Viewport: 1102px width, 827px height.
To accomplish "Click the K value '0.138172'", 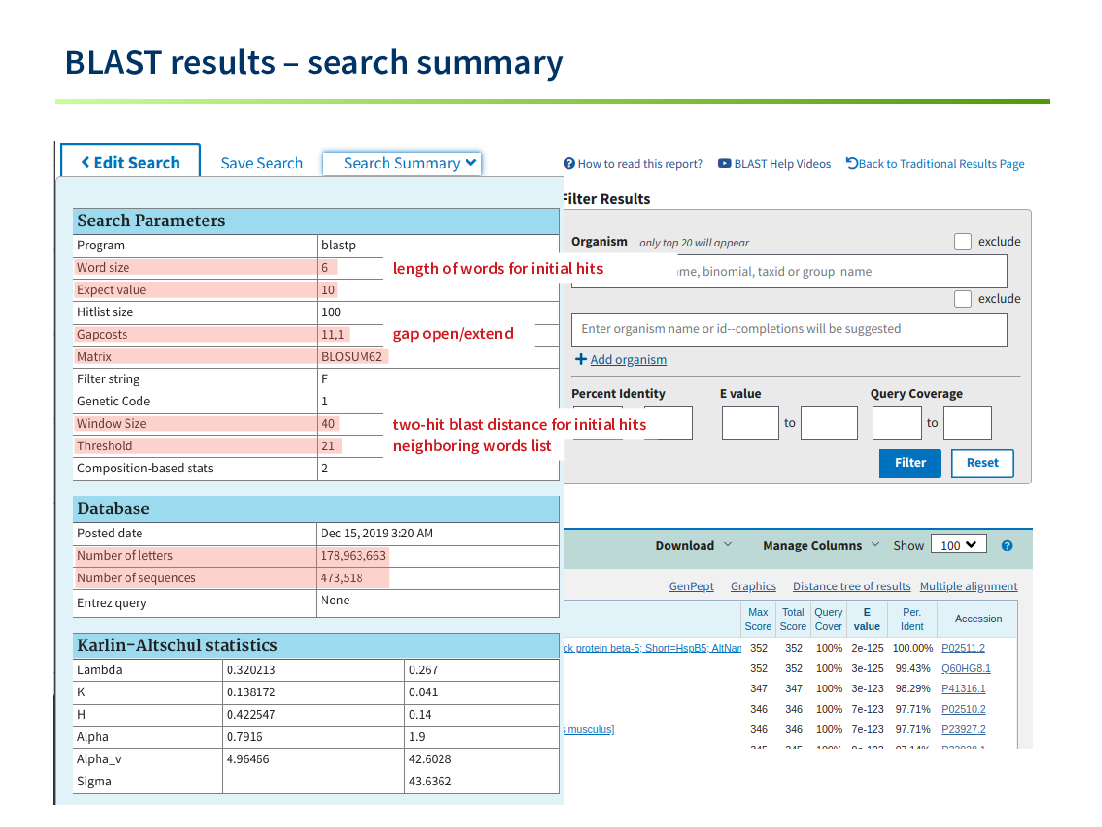I will tap(251, 692).
